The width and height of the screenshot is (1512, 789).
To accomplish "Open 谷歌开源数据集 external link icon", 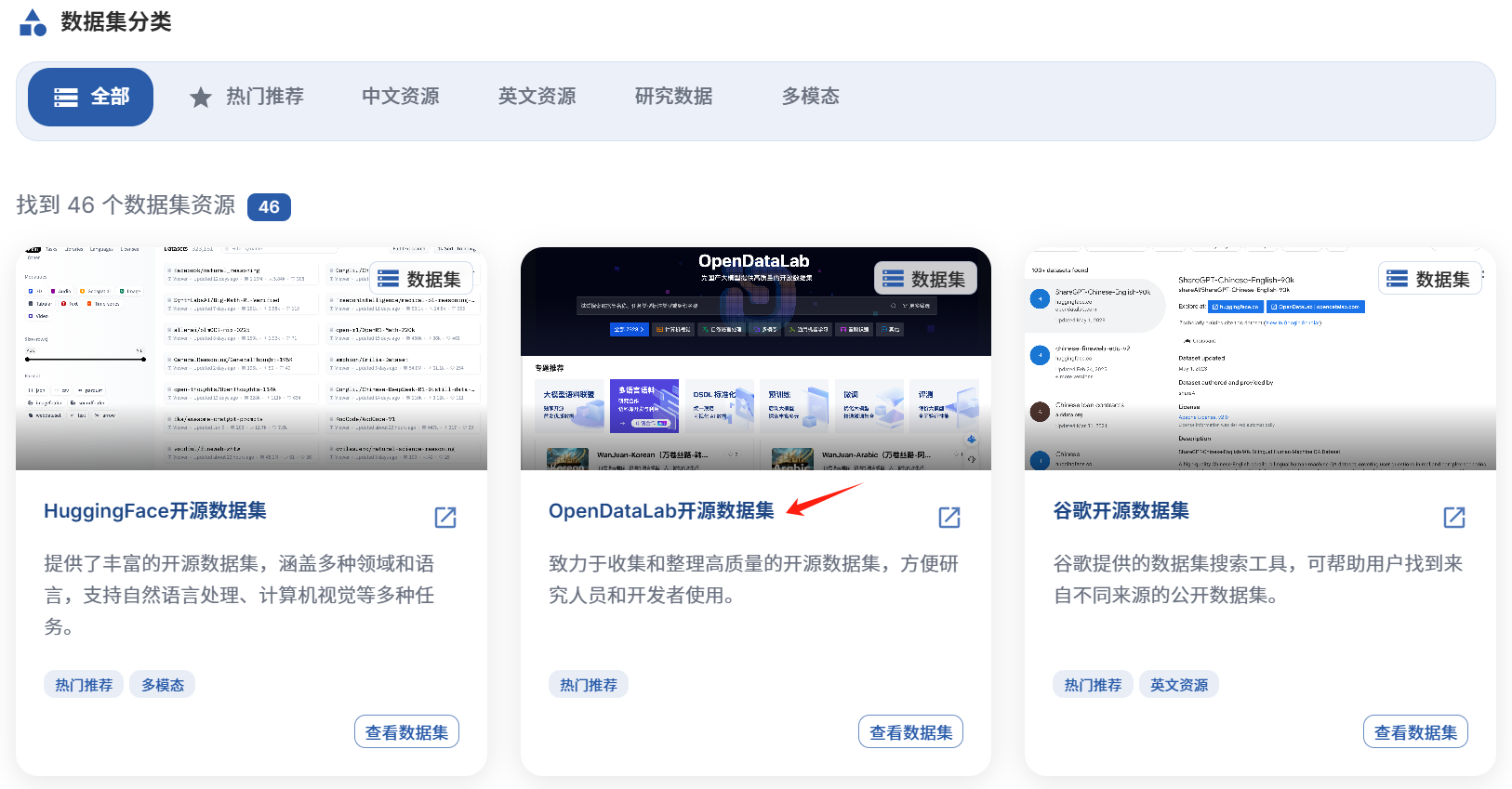I will click(x=1454, y=518).
